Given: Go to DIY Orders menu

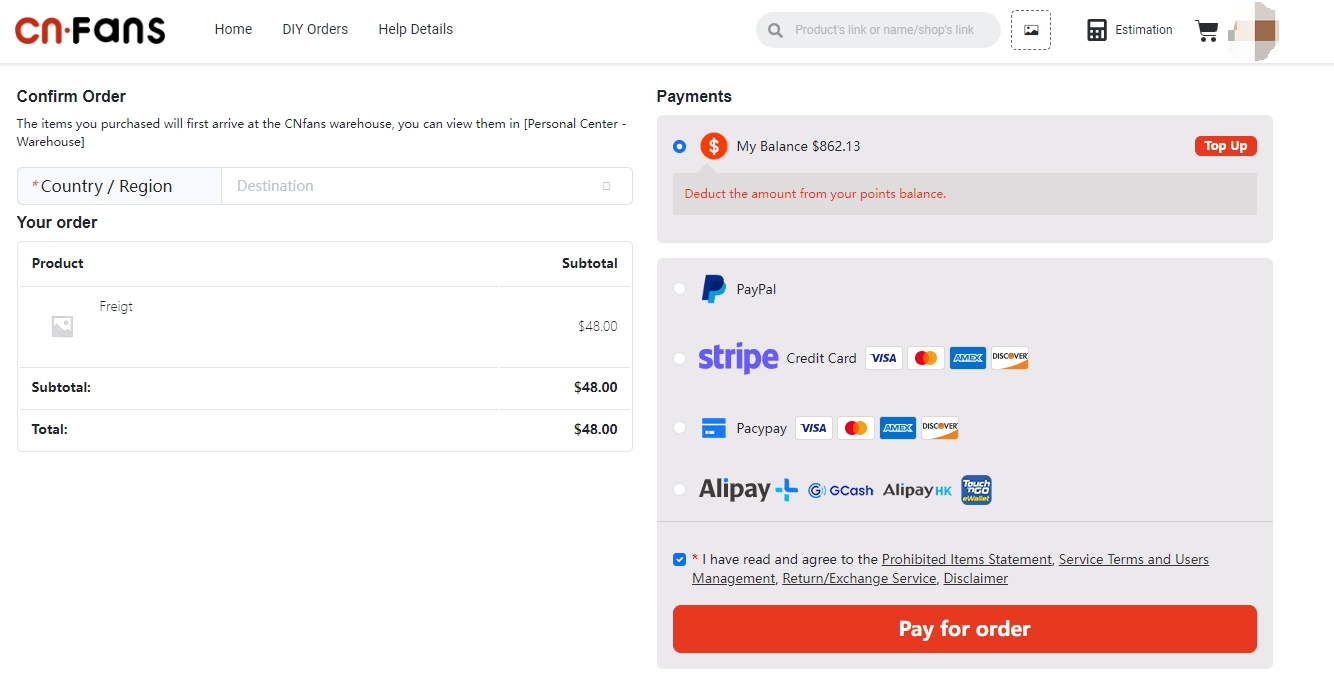Looking at the screenshot, I should [315, 29].
